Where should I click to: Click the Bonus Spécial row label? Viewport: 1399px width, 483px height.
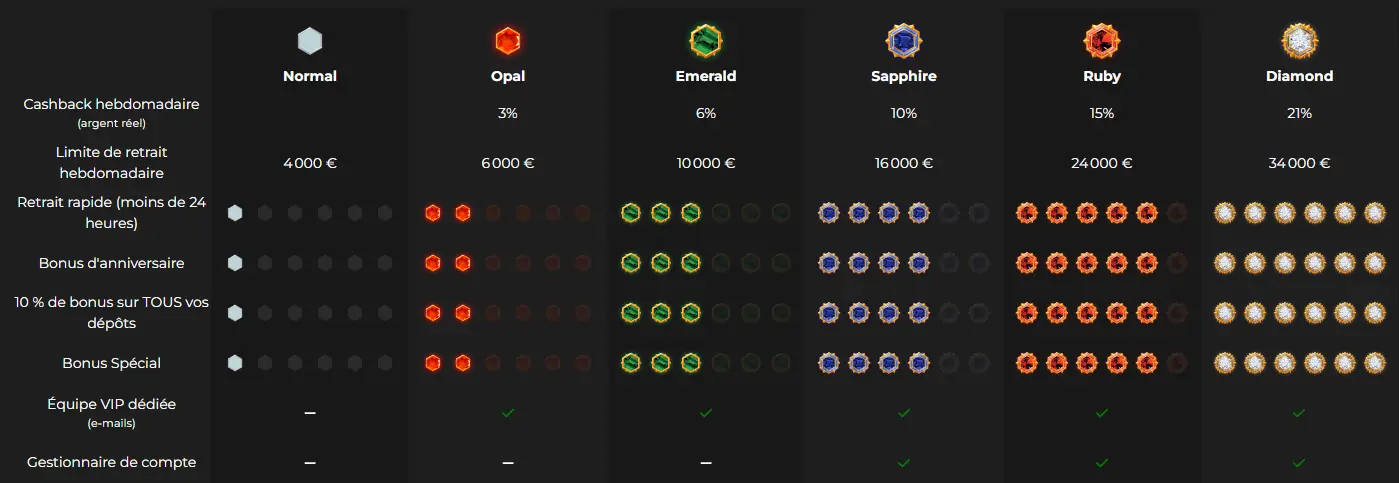[112, 363]
